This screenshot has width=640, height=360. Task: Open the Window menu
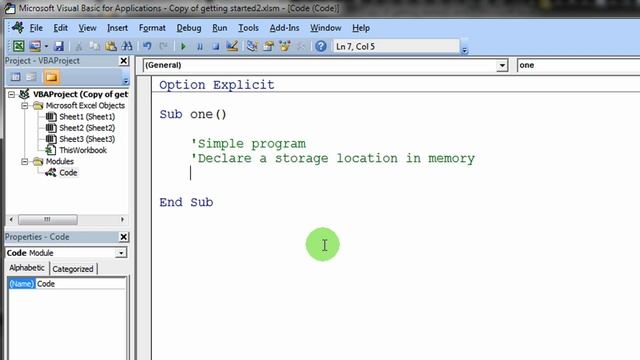[325, 28]
